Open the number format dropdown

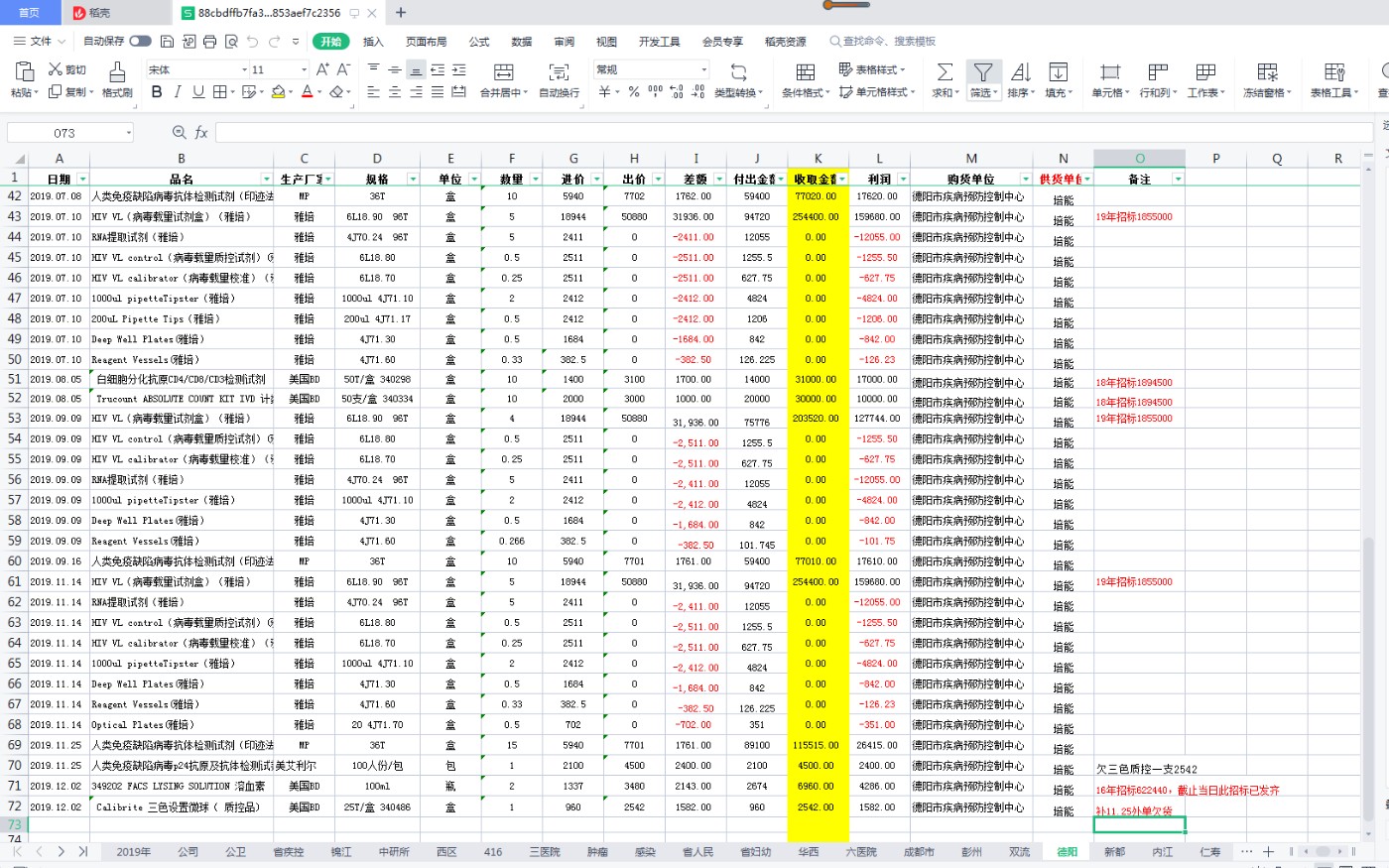pos(704,69)
